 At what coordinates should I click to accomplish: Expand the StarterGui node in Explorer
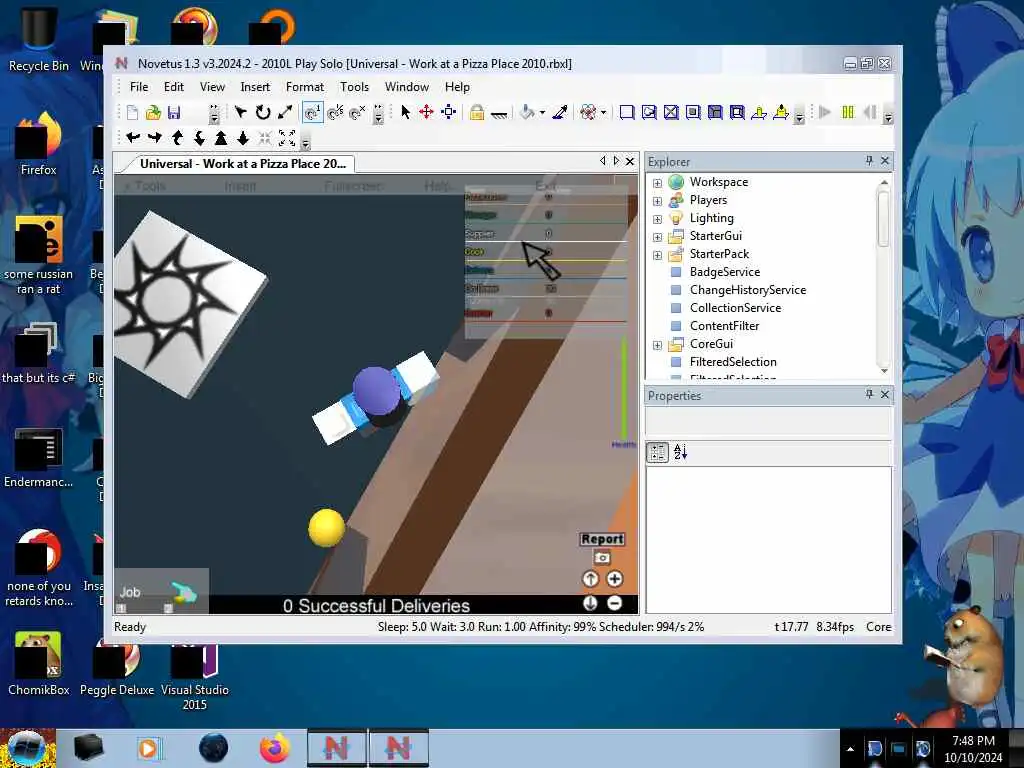[658, 237]
